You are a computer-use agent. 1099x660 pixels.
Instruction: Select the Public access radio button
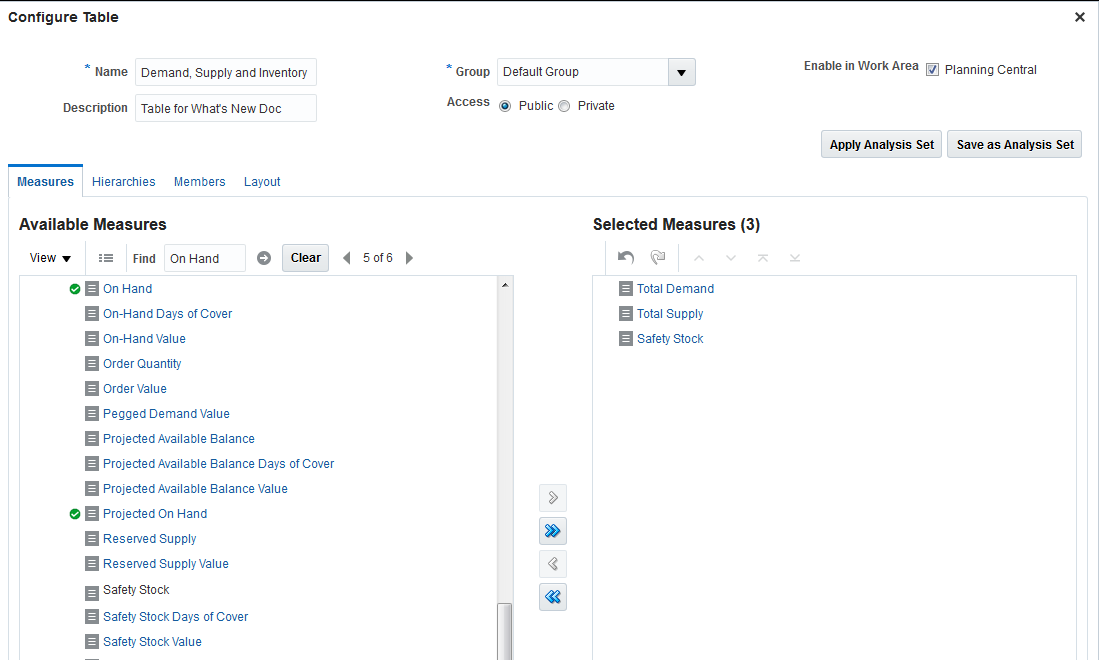pyautogui.click(x=505, y=106)
